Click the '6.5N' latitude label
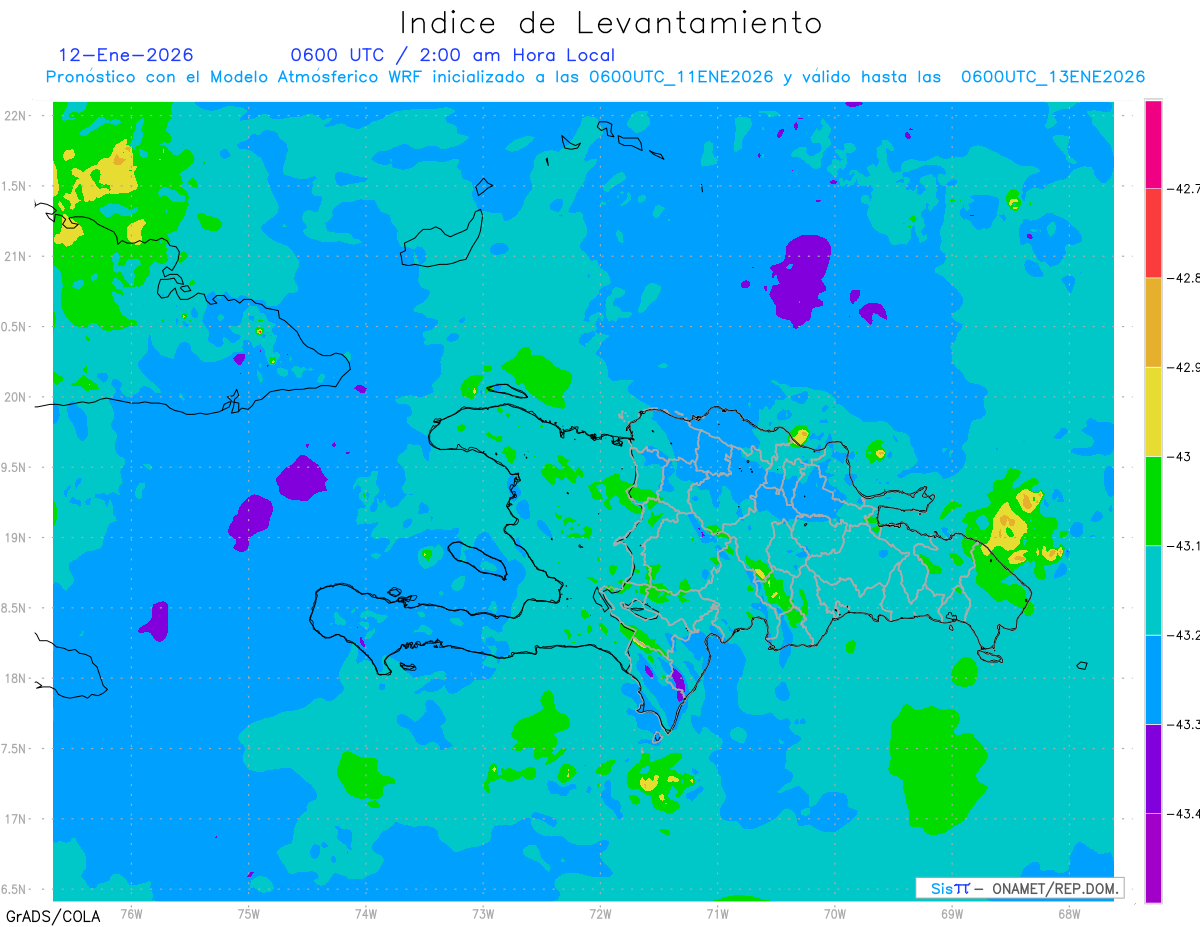Image resolution: width=1200 pixels, height=927 pixels. 14,889
